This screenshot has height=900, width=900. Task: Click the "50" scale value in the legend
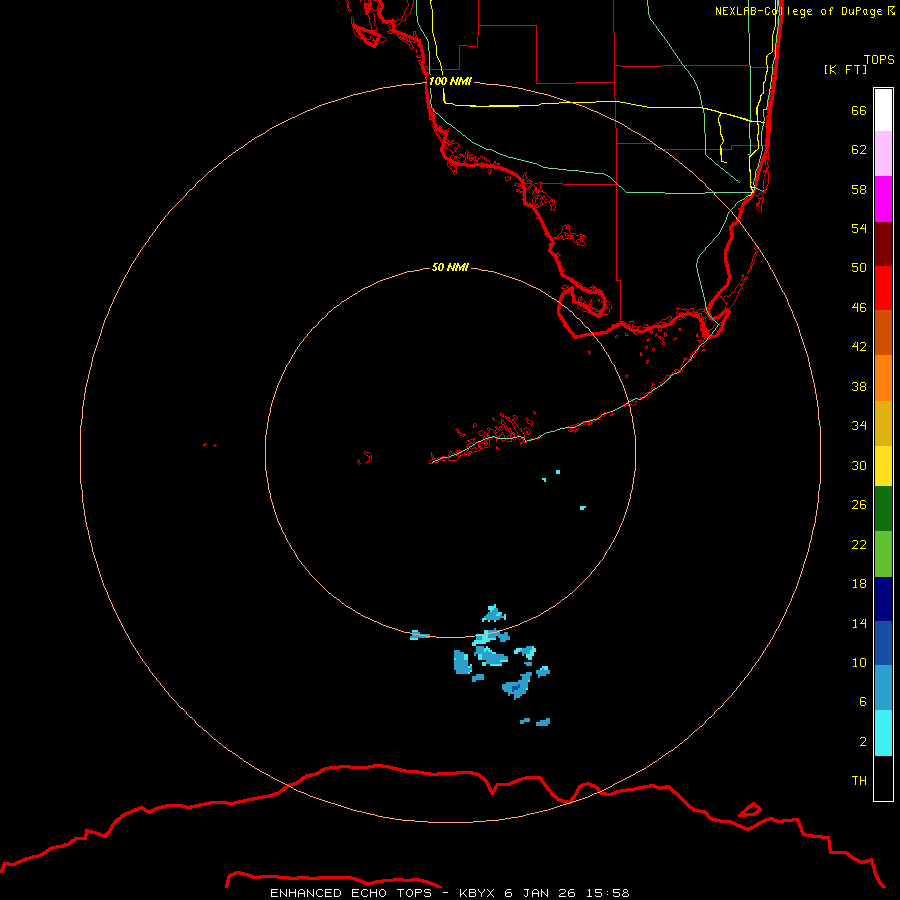(859, 268)
